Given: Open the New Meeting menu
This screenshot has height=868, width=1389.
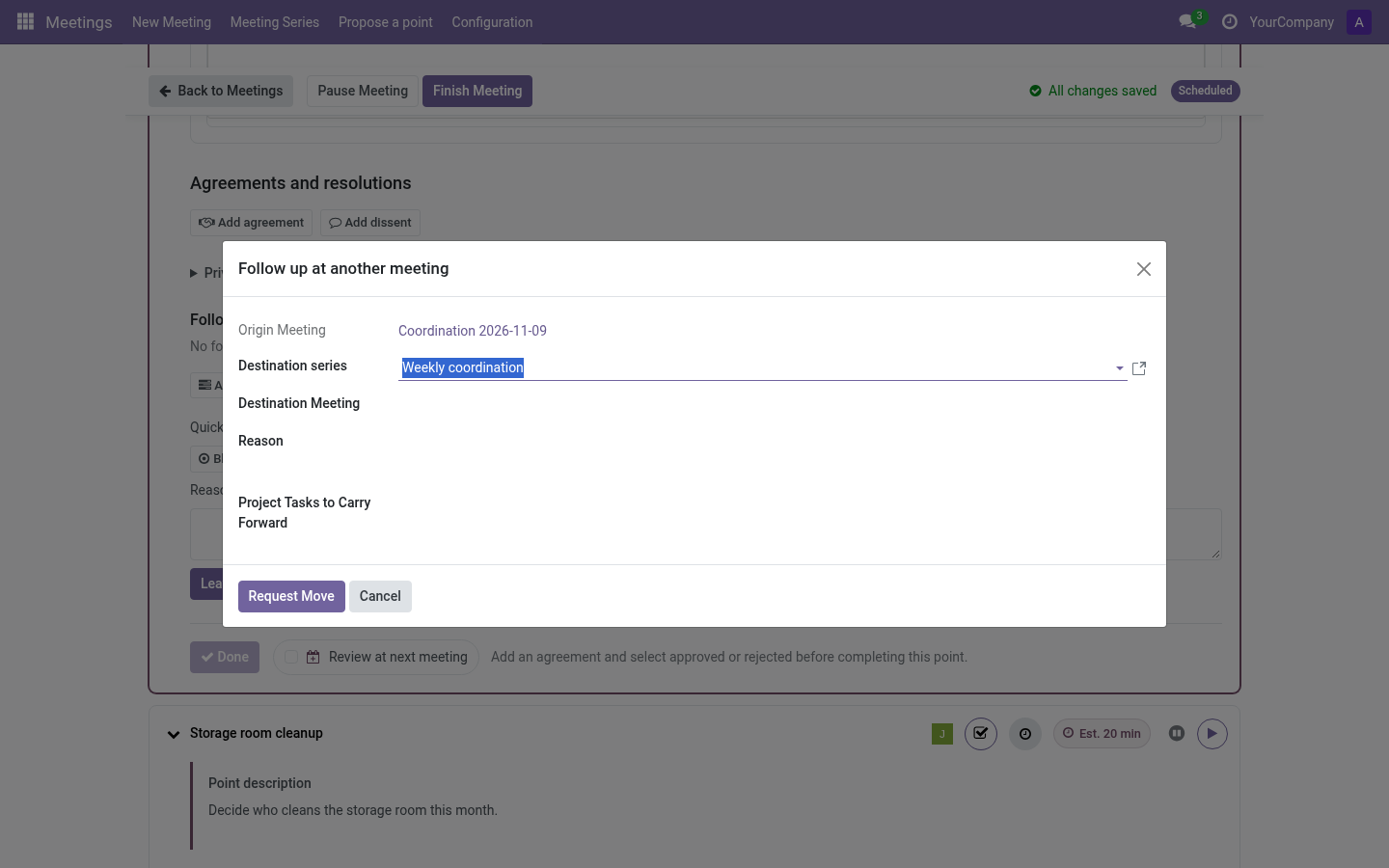Looking at the screenshot, I should [x=172, y=22].
